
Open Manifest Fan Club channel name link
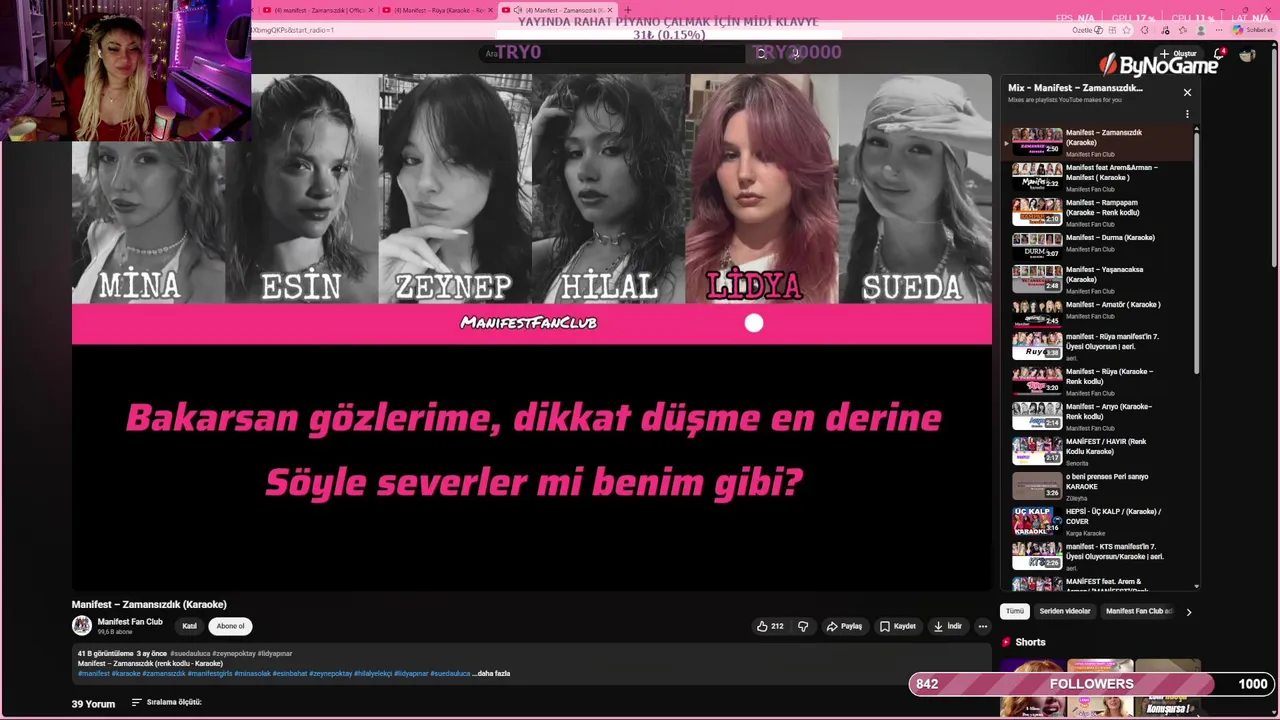click(x=130, y=622)
